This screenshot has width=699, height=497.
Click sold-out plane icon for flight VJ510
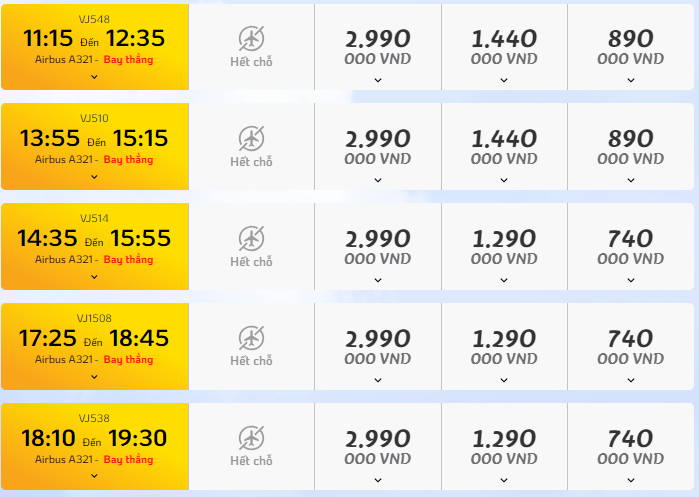point(251,138)
